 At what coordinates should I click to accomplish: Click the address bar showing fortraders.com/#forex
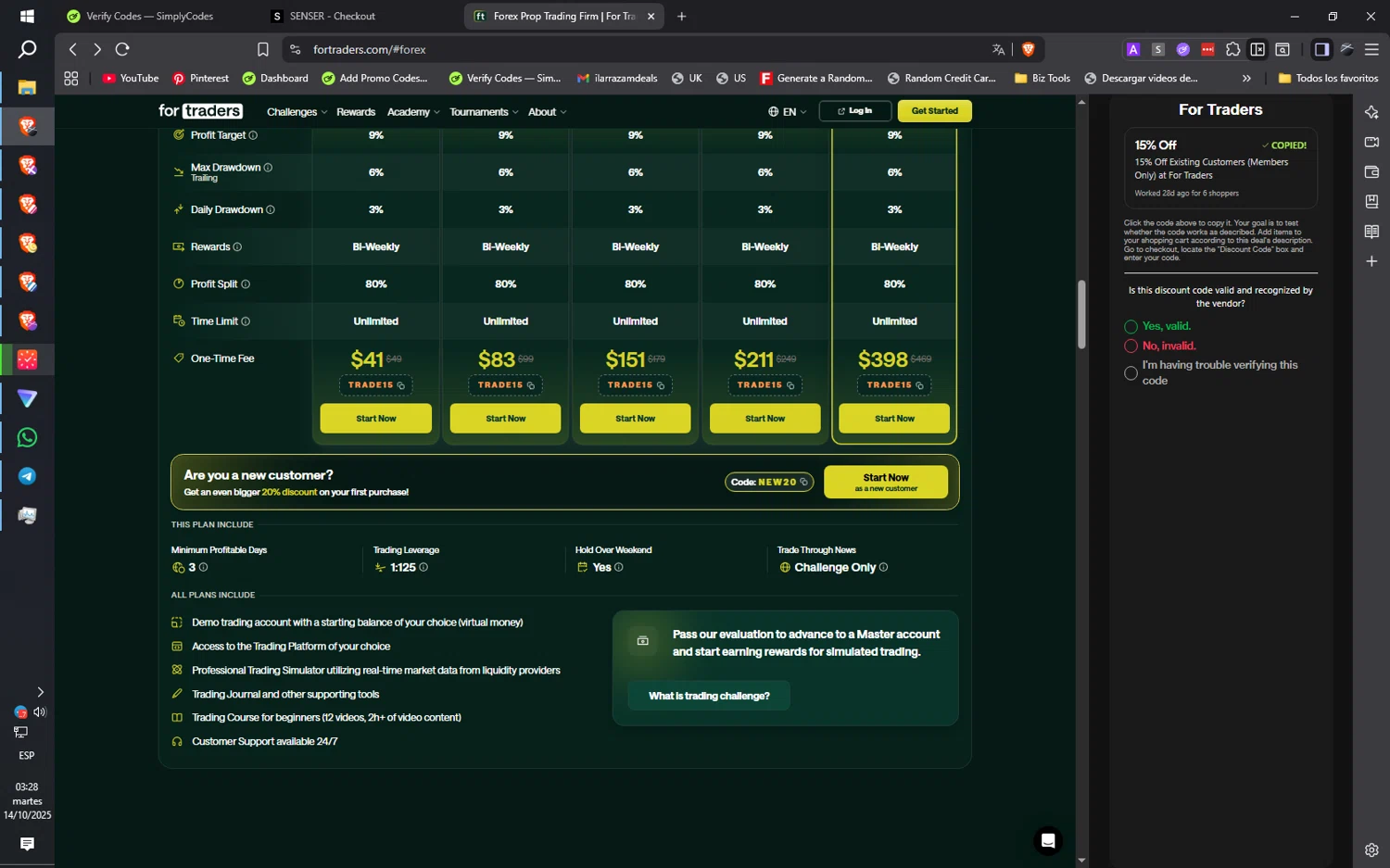639,49
